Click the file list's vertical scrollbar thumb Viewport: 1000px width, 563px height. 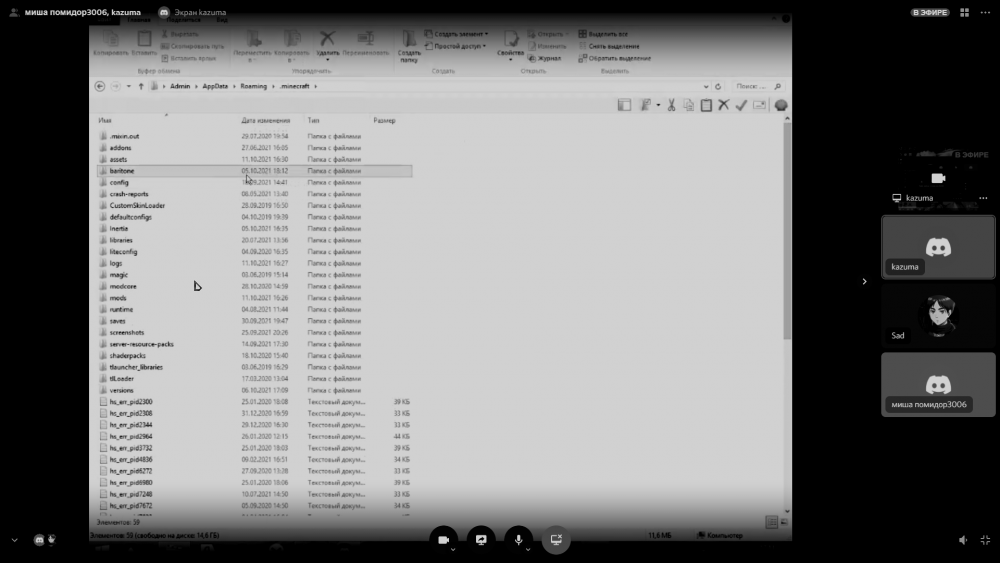(x=787, y=231)
